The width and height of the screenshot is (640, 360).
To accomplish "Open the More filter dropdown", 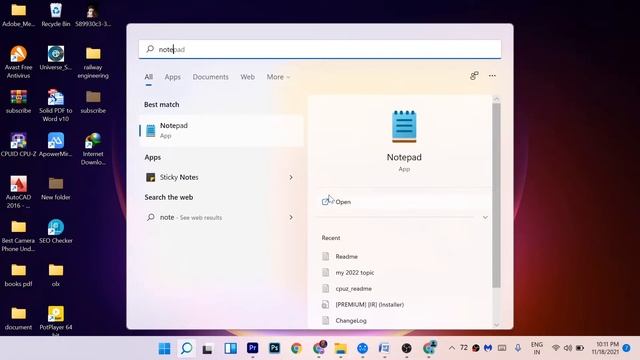I will coord(278,77).
